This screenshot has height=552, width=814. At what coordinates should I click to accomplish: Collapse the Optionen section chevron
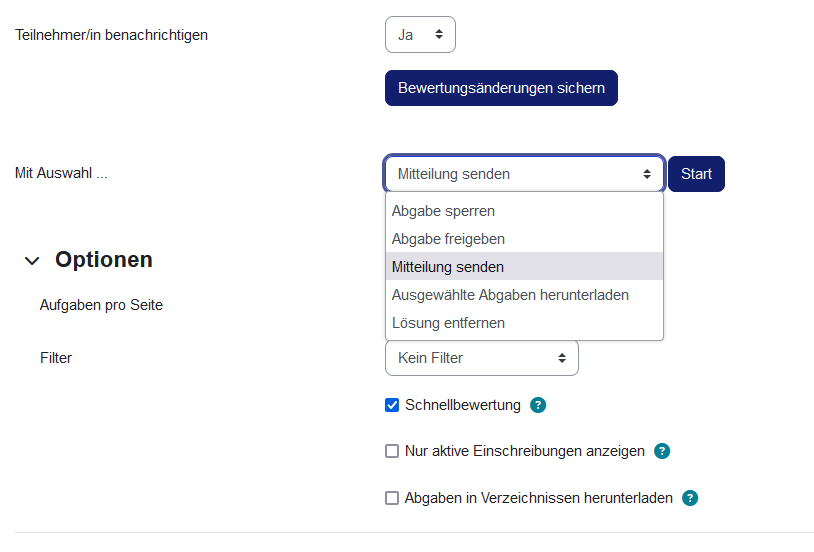(x=33, y=261)
